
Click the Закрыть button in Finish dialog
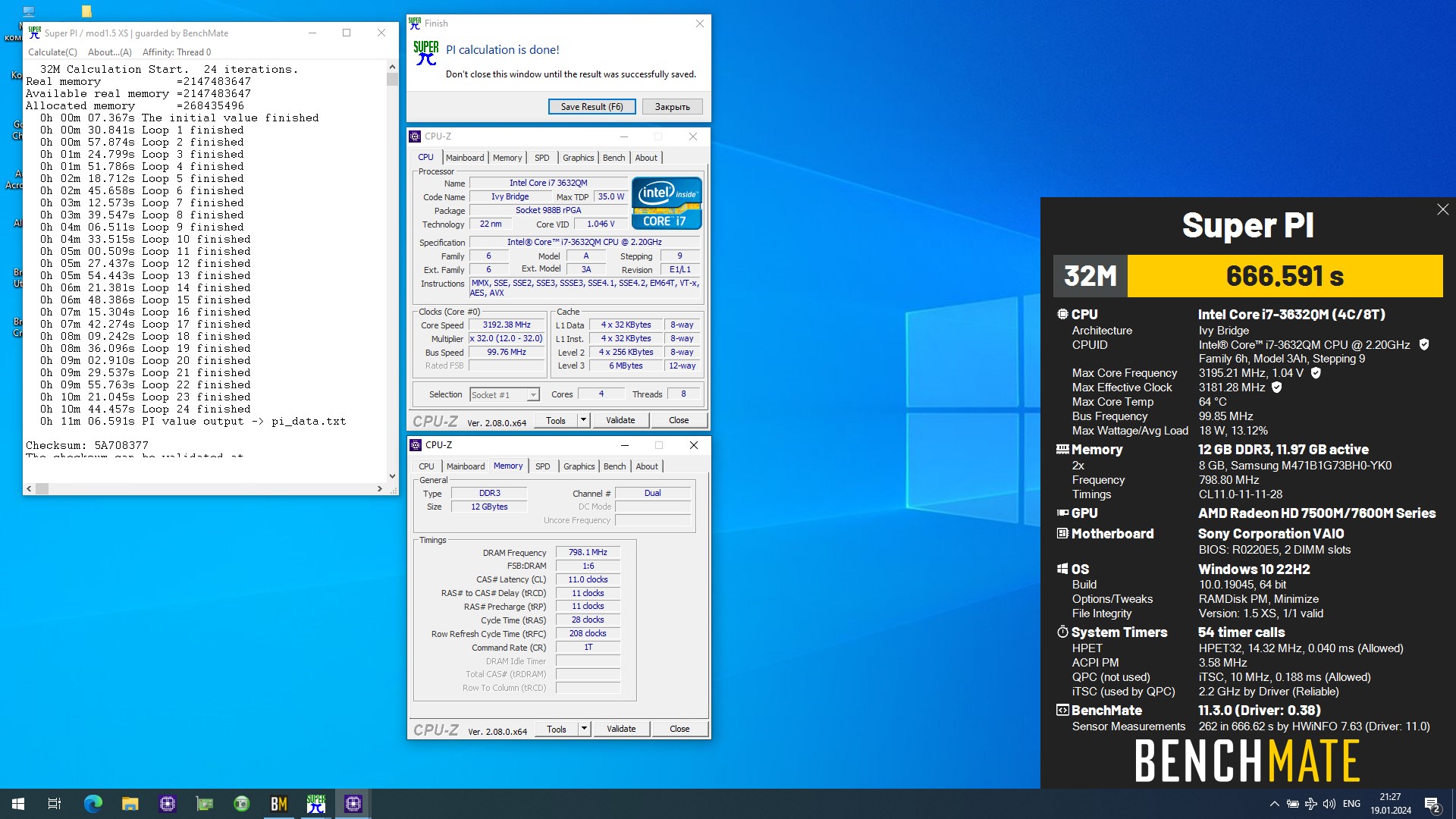tap(673, 107)
